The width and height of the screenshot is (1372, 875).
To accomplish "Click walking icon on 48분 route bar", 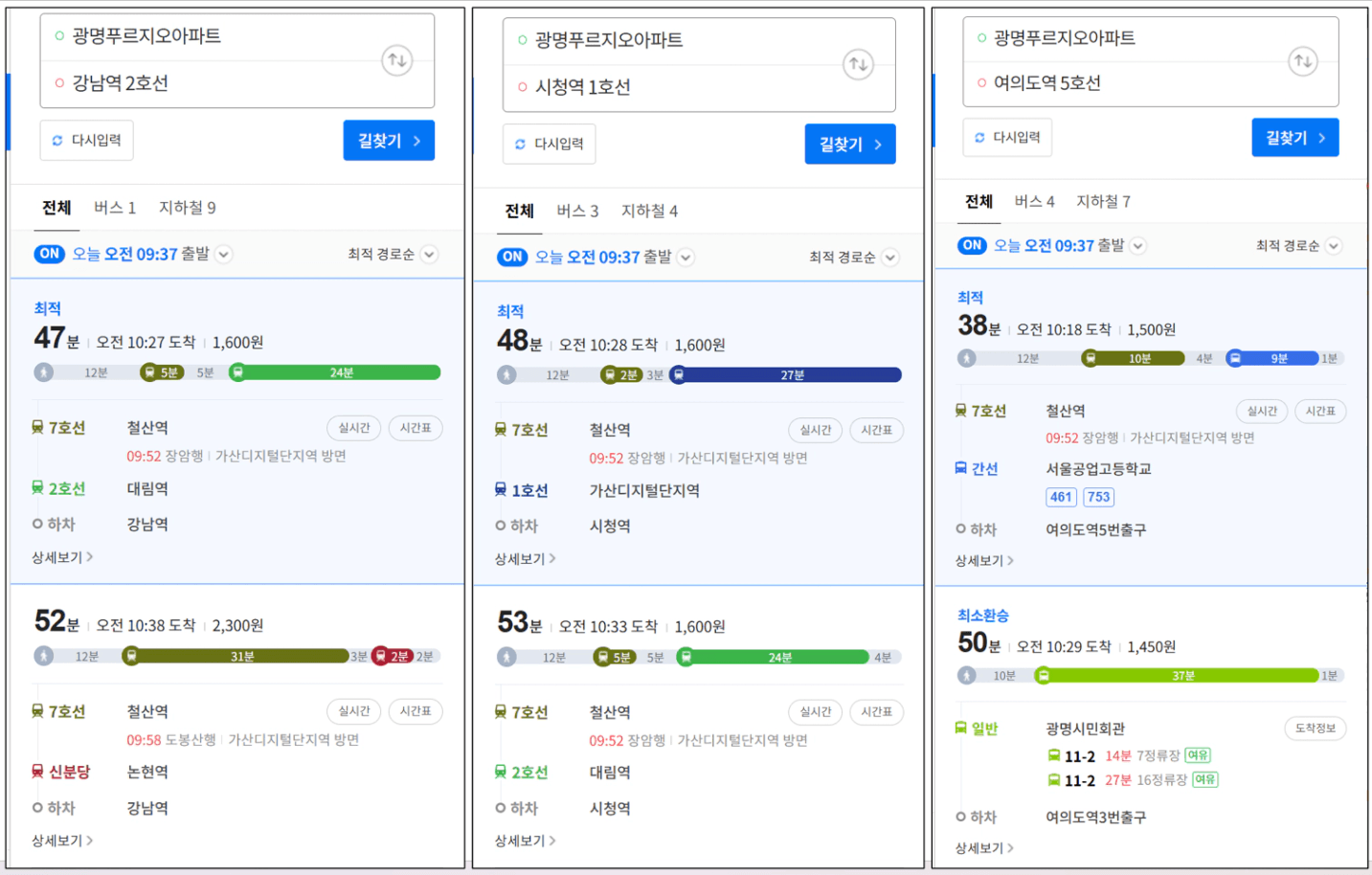I will 506,375.
